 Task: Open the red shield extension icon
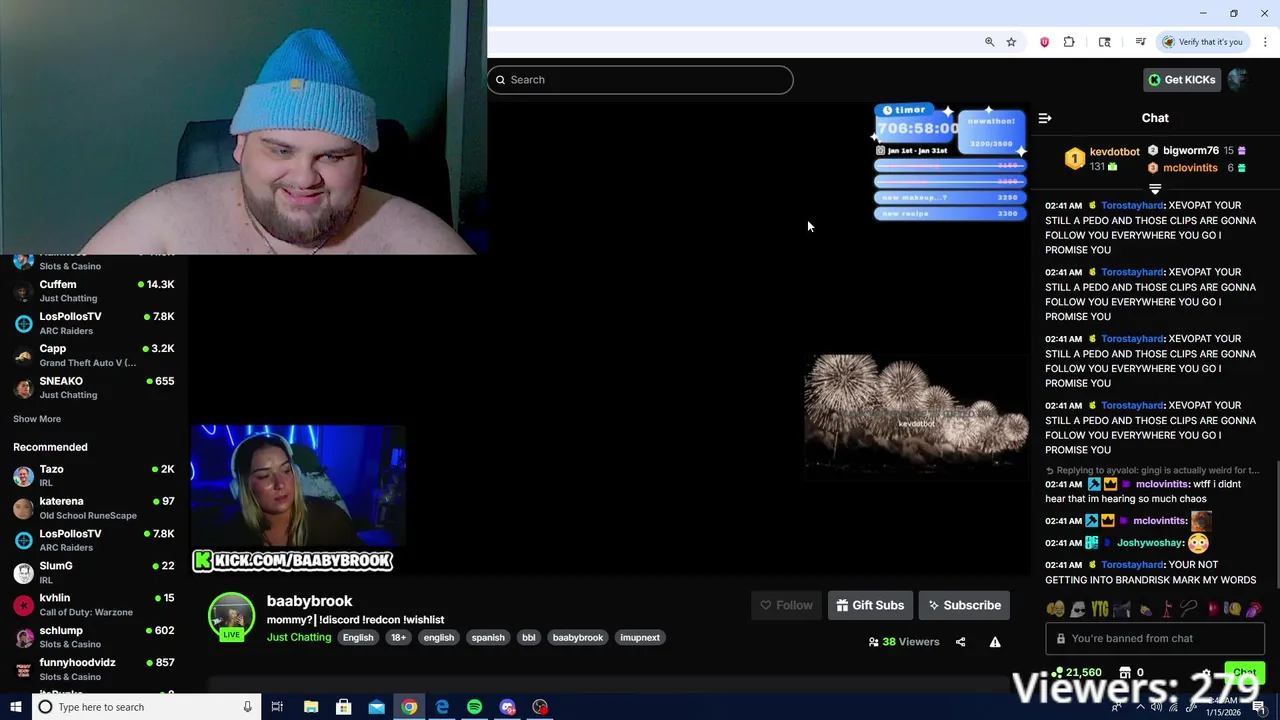[x=1044, y=42]
